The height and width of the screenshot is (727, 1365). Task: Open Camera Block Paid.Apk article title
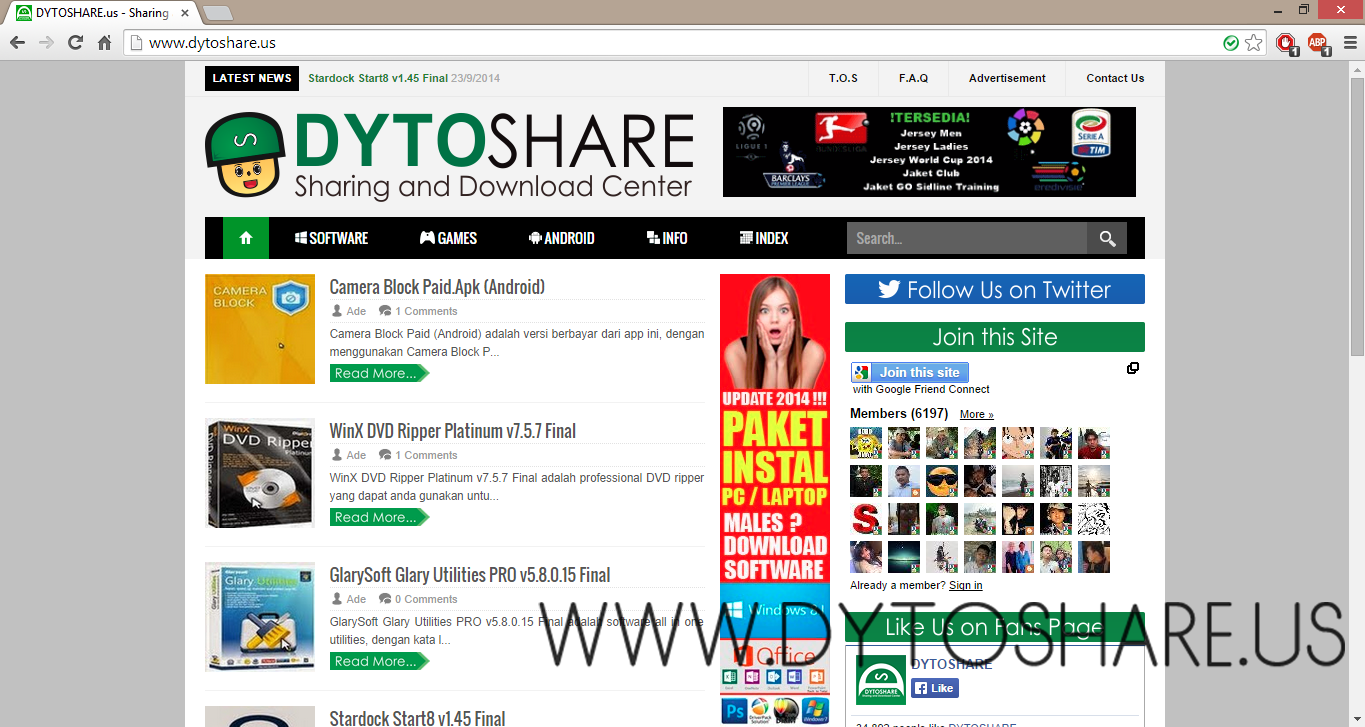437,287
